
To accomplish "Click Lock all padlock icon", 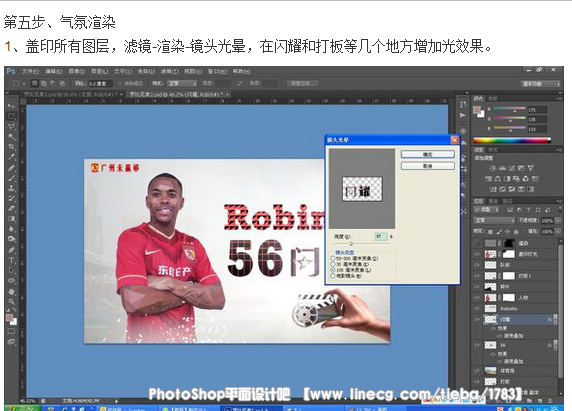I will pos(516,232).
